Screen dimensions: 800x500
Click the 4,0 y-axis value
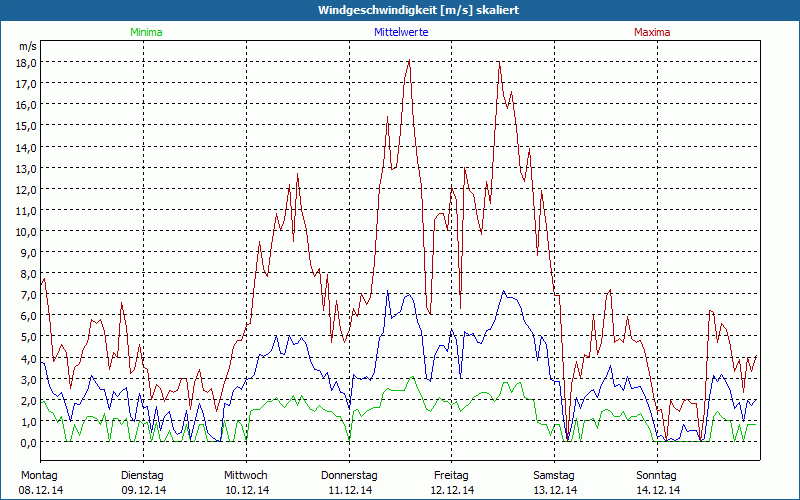pyautogui.click(x=30, y=359)
